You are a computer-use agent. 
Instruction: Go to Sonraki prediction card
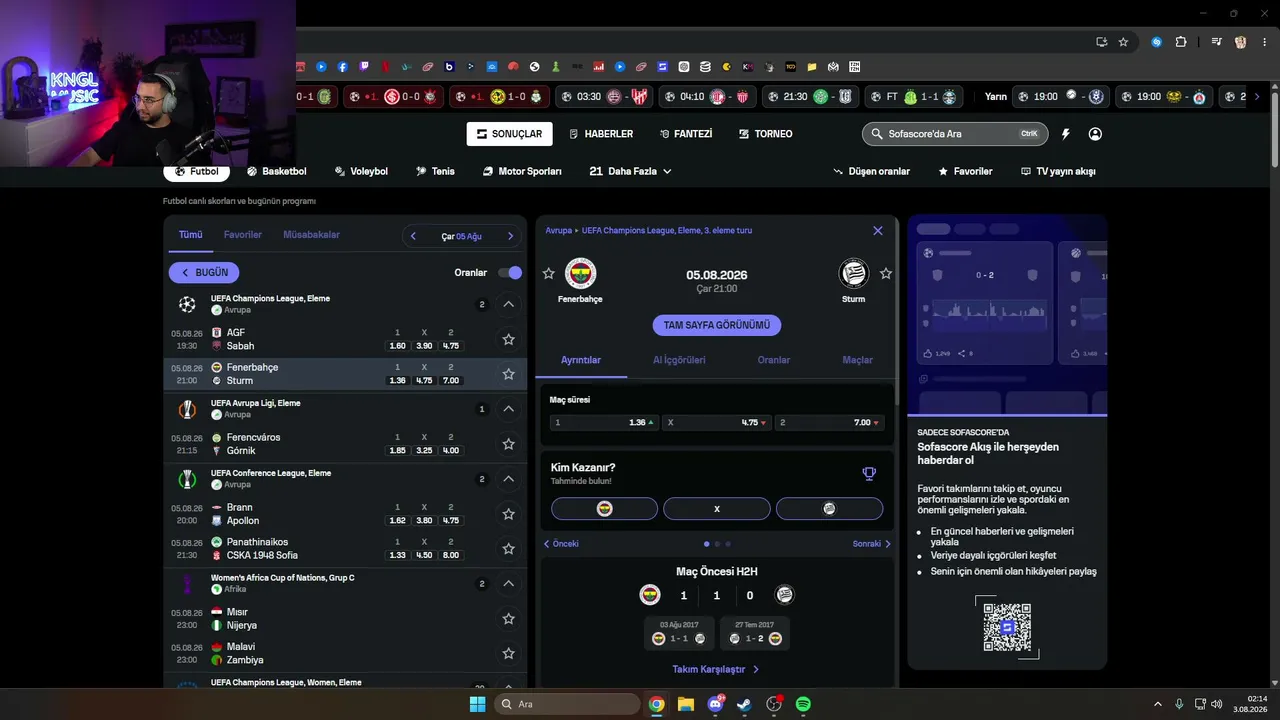pyautogui.click(x=871, y=544)
